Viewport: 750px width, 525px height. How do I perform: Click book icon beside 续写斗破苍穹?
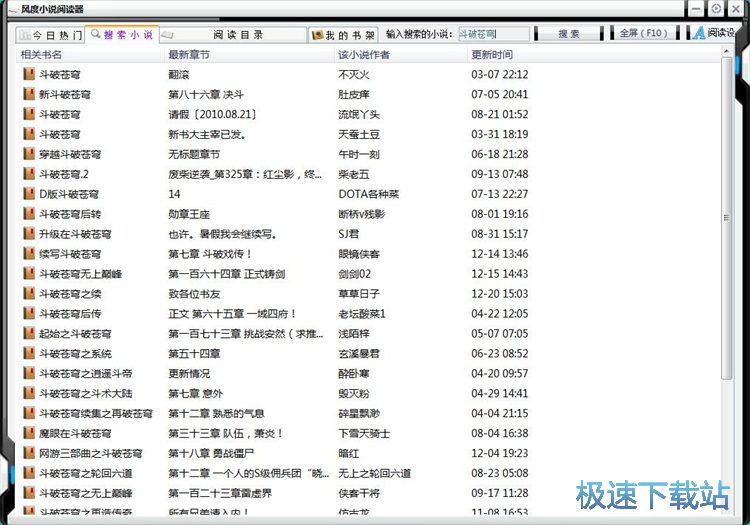click(x=29, y=253)
